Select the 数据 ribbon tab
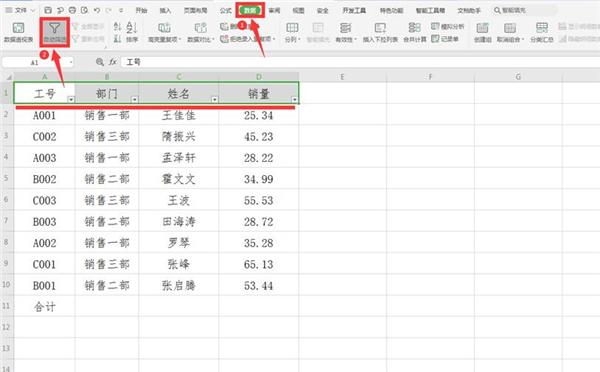The width and height of the screenshot is (600, 372). click(x=250, y=10)
